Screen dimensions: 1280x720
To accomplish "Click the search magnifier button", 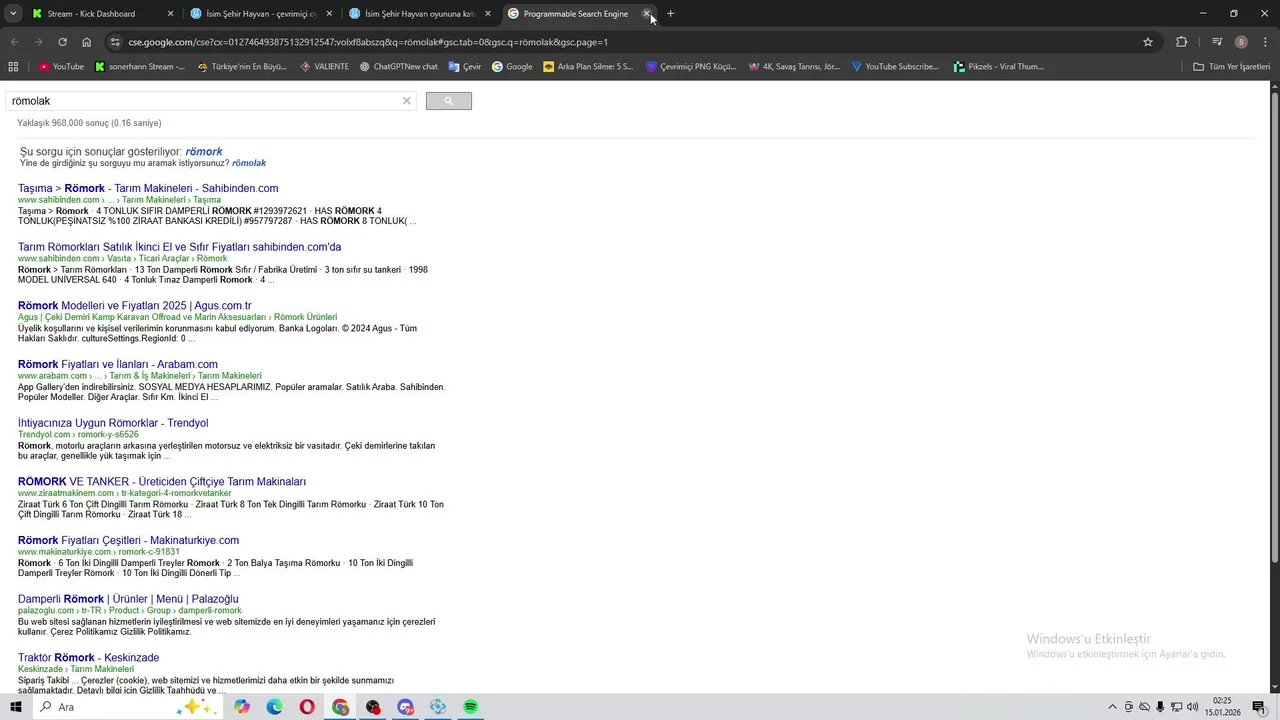I will pos(448,101).
